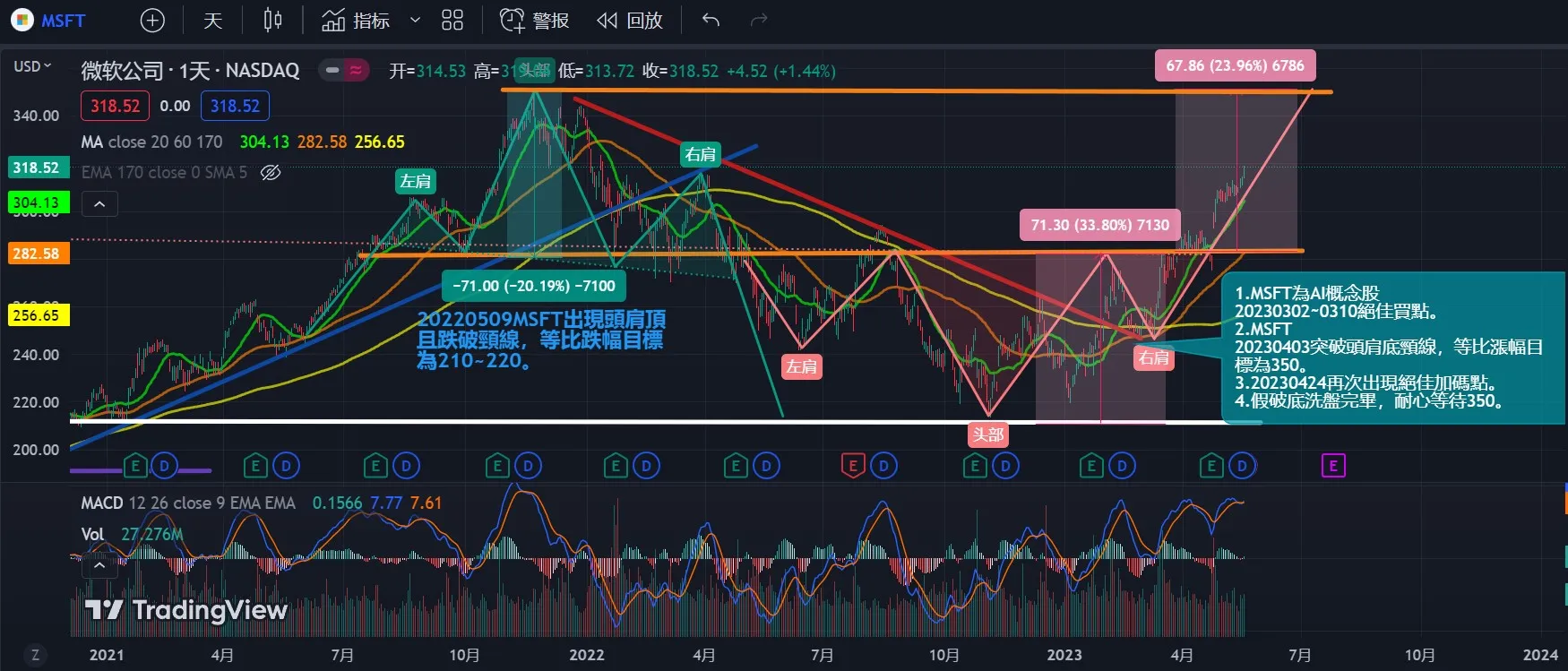Click the 微软公司 · 1天 · NASDAQ title
The width and height of the screenshot is (1568, 671).
pos(191,70)
